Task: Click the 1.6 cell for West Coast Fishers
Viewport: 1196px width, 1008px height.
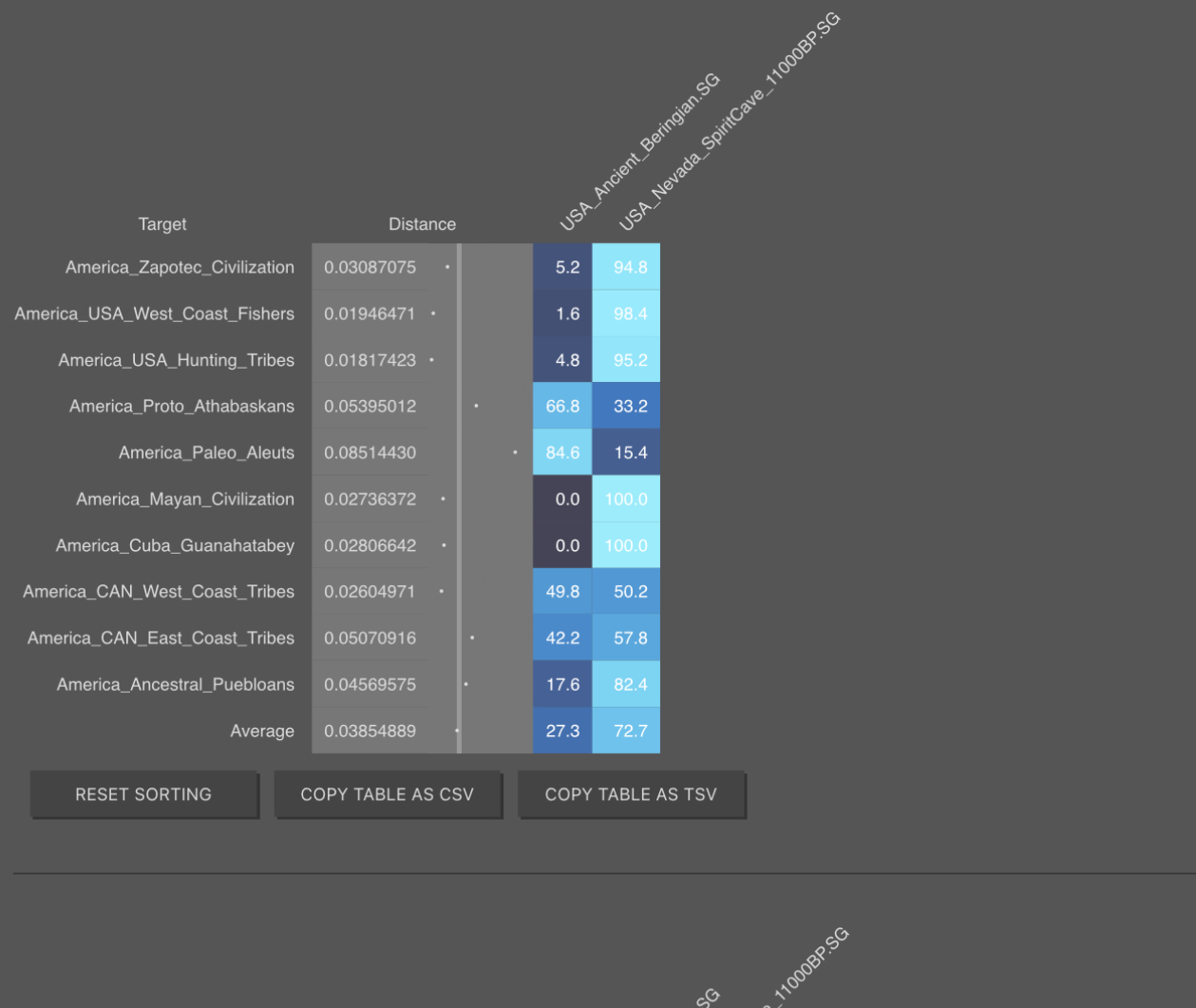Action: pos(562,314)
